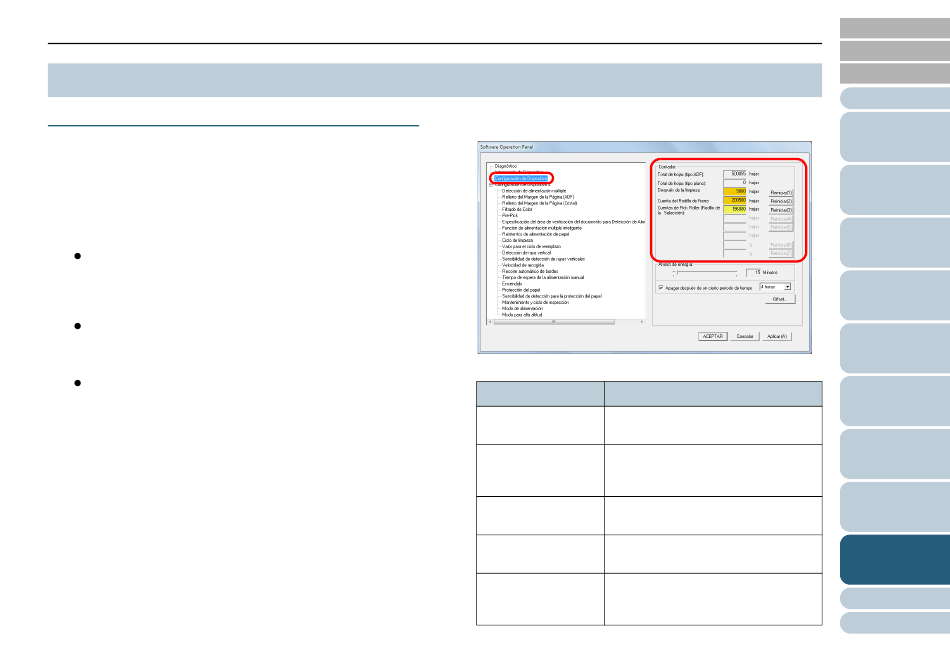Click Reiniciar(2) button for Rodillo de Freno

point(781,200)
